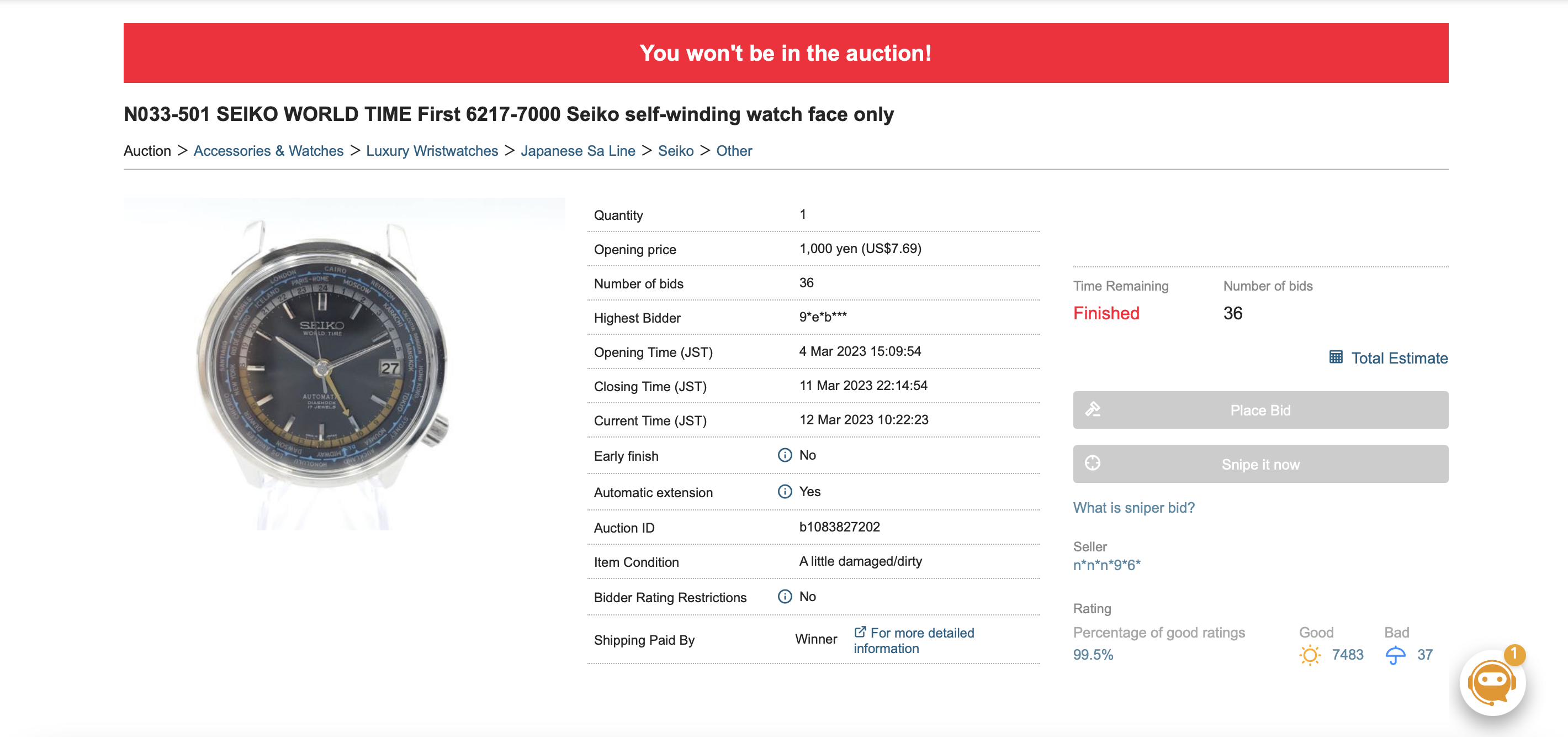Enlarge the Seiko World Time watch photo
Image resolution: width=1568 pixels, height=737 pixels.
[x=344, y=364]
